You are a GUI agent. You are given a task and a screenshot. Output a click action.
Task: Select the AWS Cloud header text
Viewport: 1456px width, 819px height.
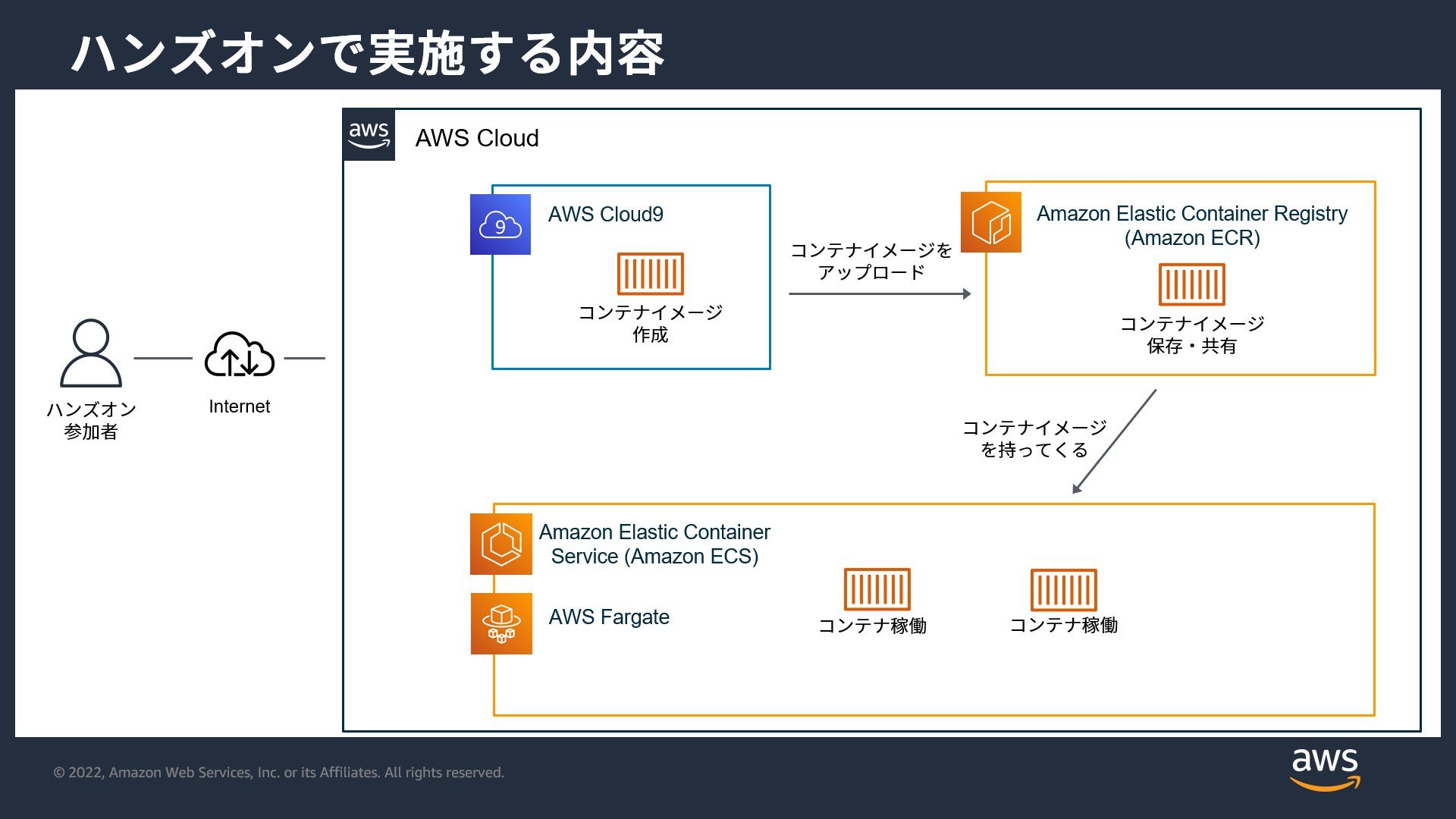477,138
